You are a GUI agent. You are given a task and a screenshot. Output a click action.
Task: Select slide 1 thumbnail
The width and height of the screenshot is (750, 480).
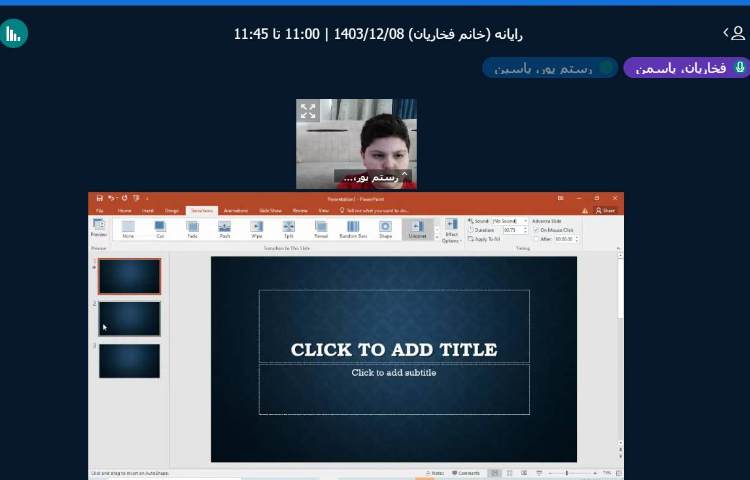[x=129, y=276]
